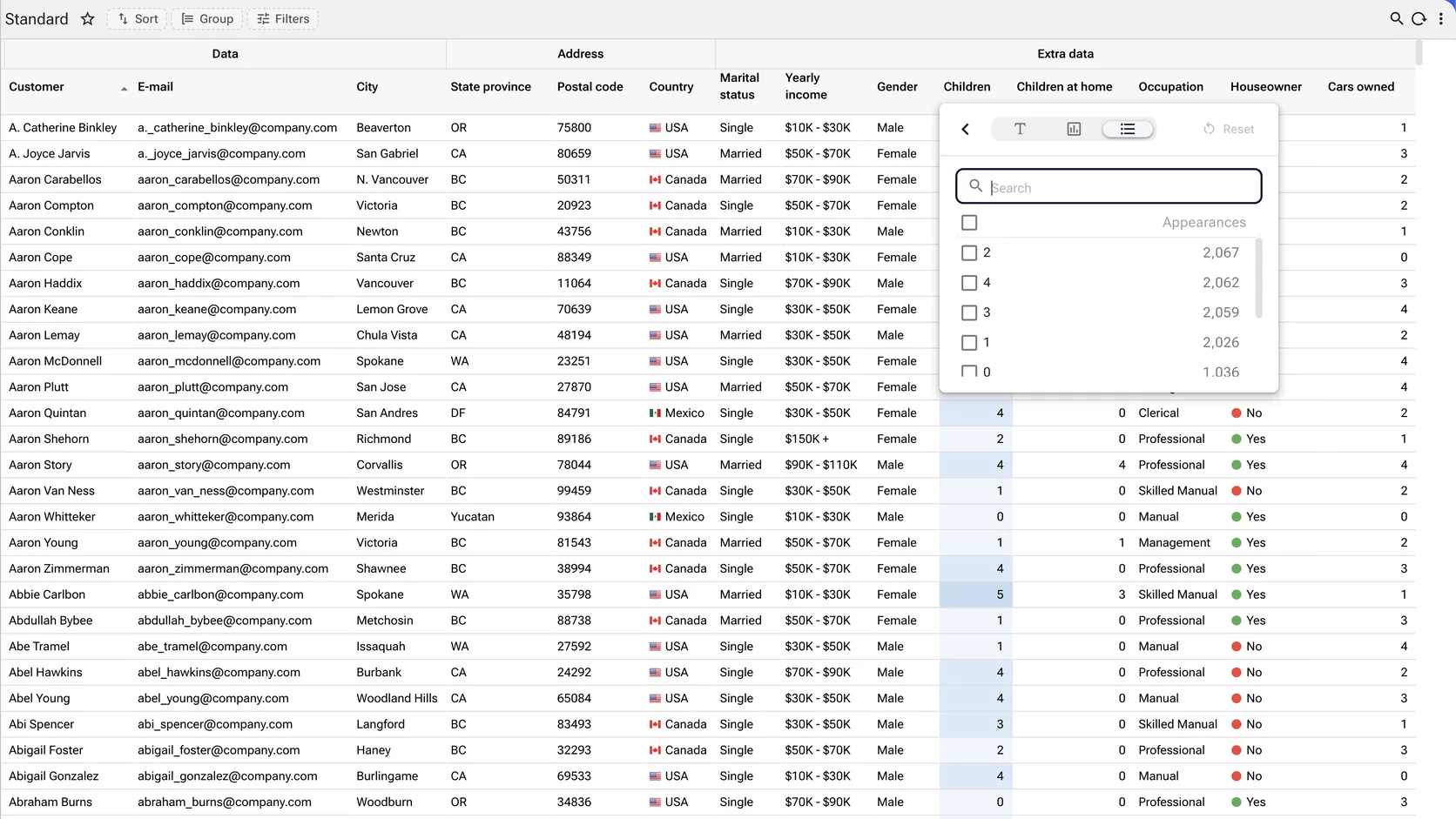Focus the Search field in filter popup
Viewport: 1456px width, 819px height.
(x=1109, y=186)
